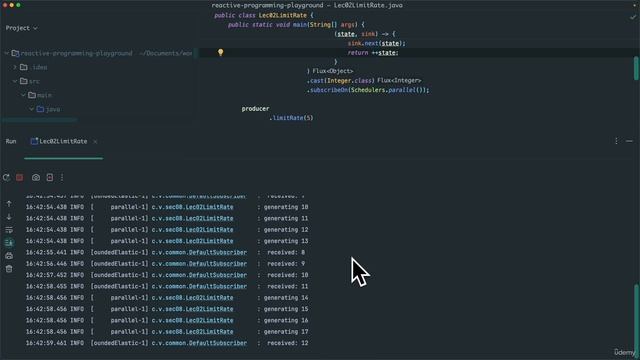Click limitRate(5) call in editor
The width and height of the screenshot is (640, 360).
click(291, 118)
